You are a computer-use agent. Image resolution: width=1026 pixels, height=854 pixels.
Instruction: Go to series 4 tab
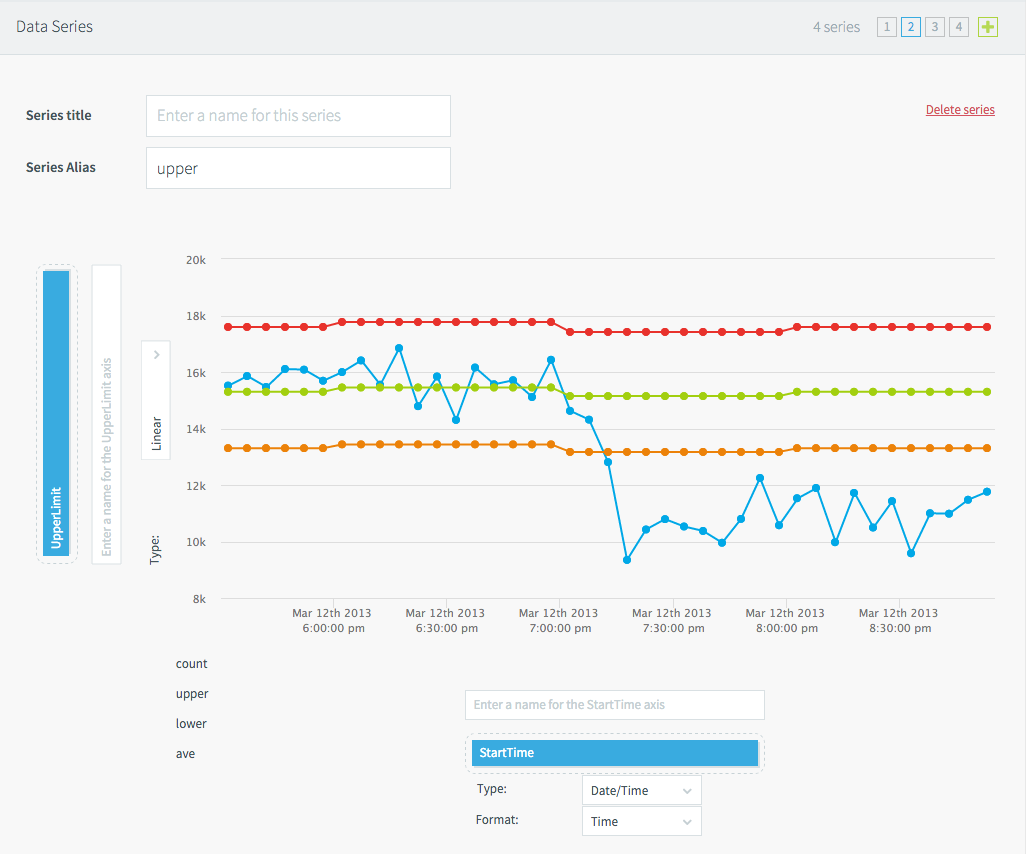[958, 27]
